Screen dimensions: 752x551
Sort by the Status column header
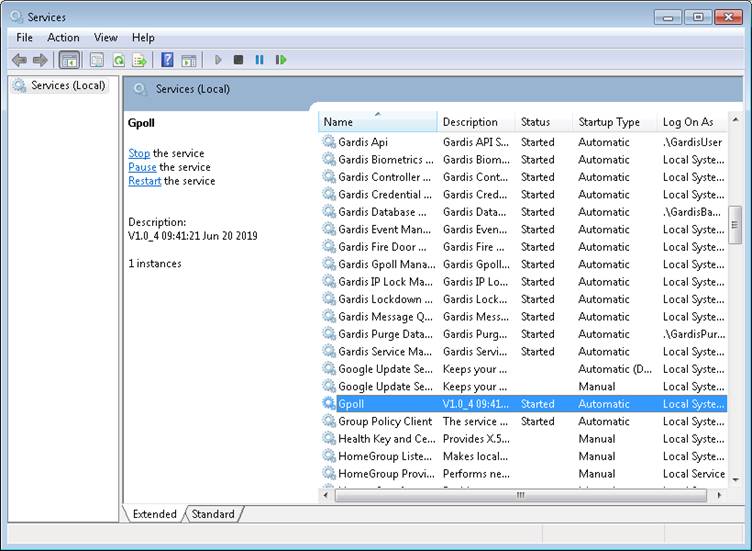click(x=544, y=122)
